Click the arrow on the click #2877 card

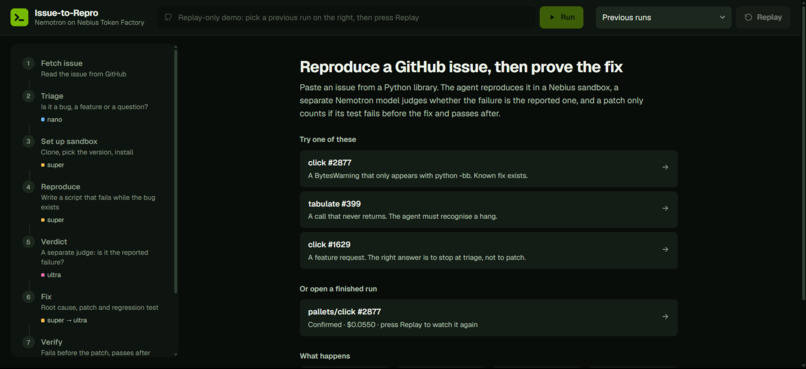[x=665, y=167]
